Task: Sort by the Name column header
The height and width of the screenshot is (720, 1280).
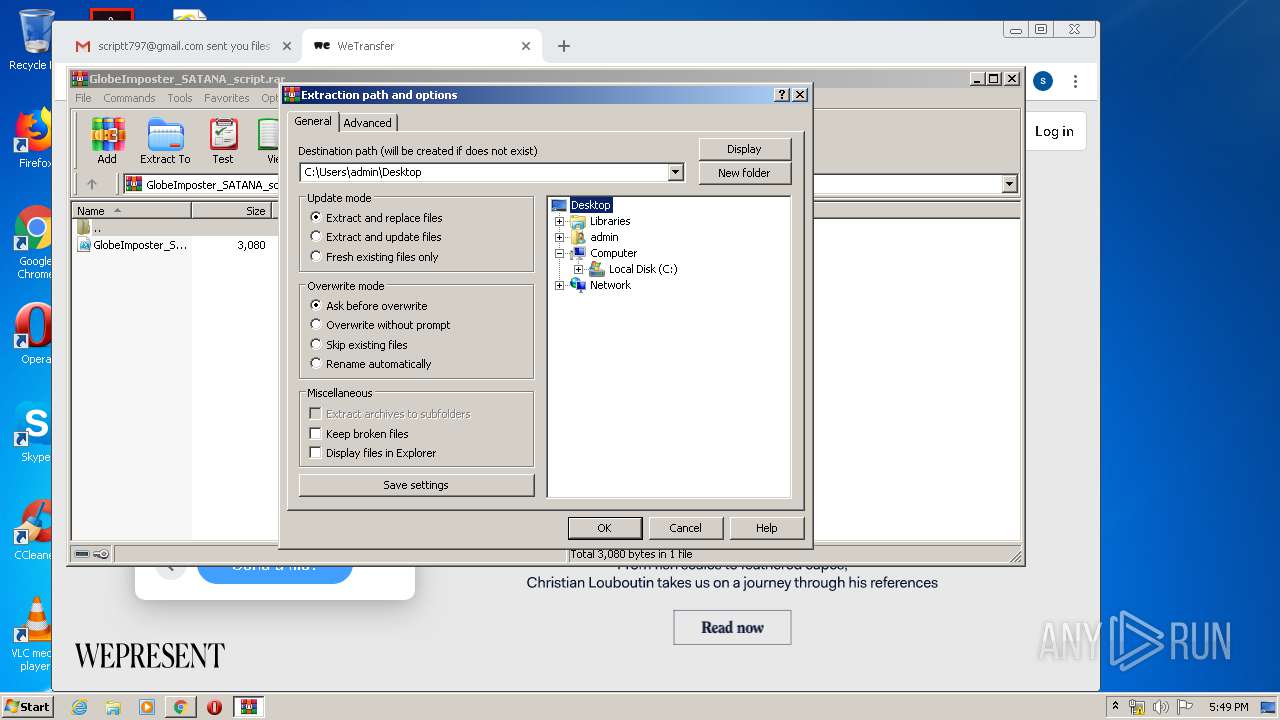Action: (x=131, y=211)
